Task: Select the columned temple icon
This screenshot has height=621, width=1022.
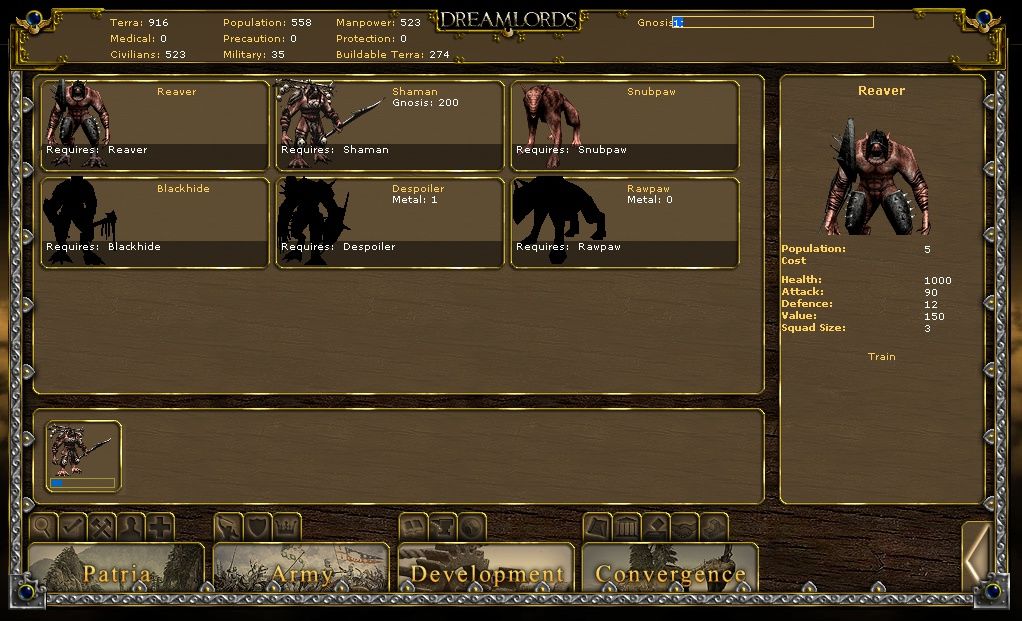Action: 627,527
